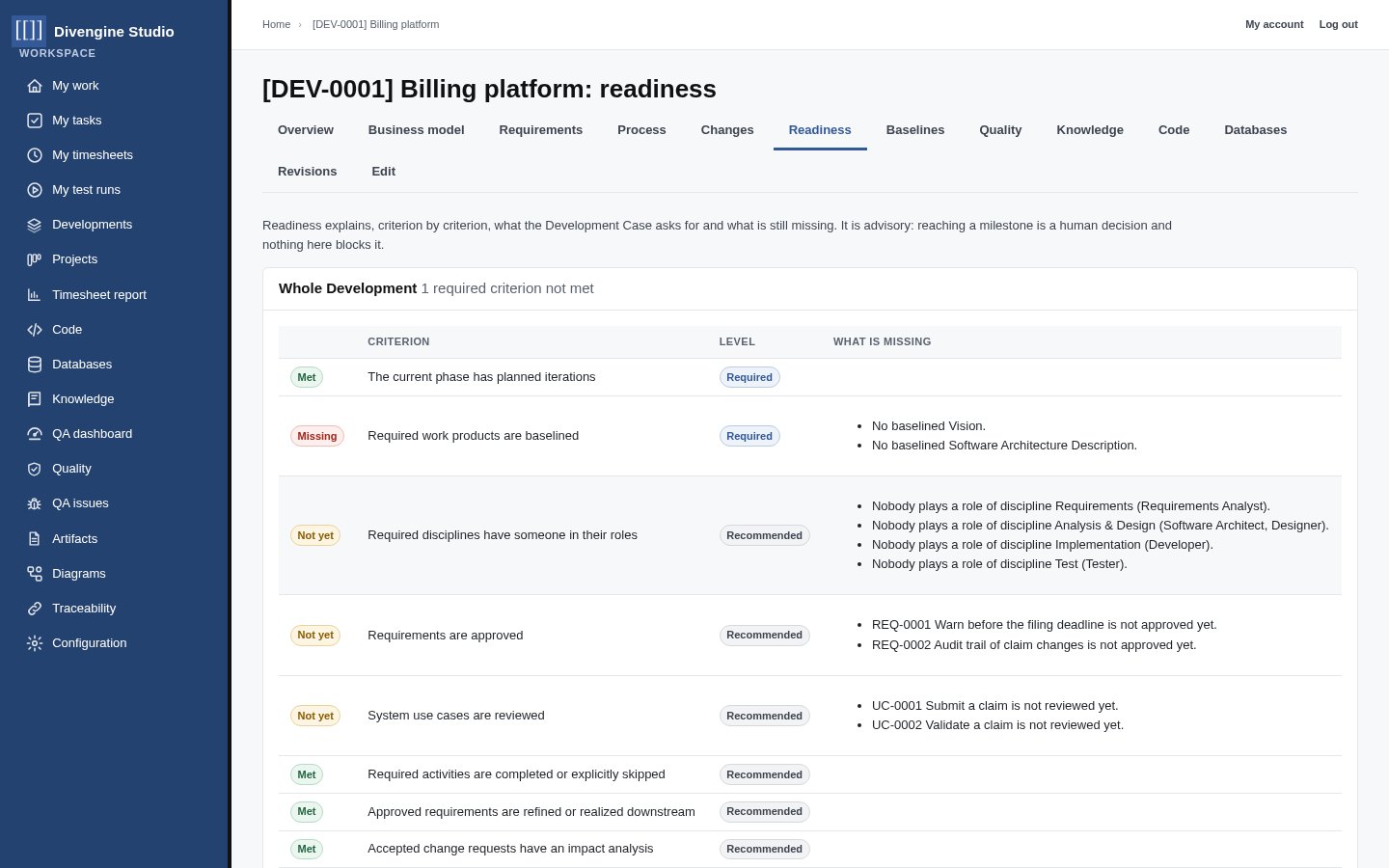Viewport: 1389px width, 868px height.
Task: Click 'Required activities are completed or explicitly skipped'
Action: pyautogui.click(x=516, y=774)
